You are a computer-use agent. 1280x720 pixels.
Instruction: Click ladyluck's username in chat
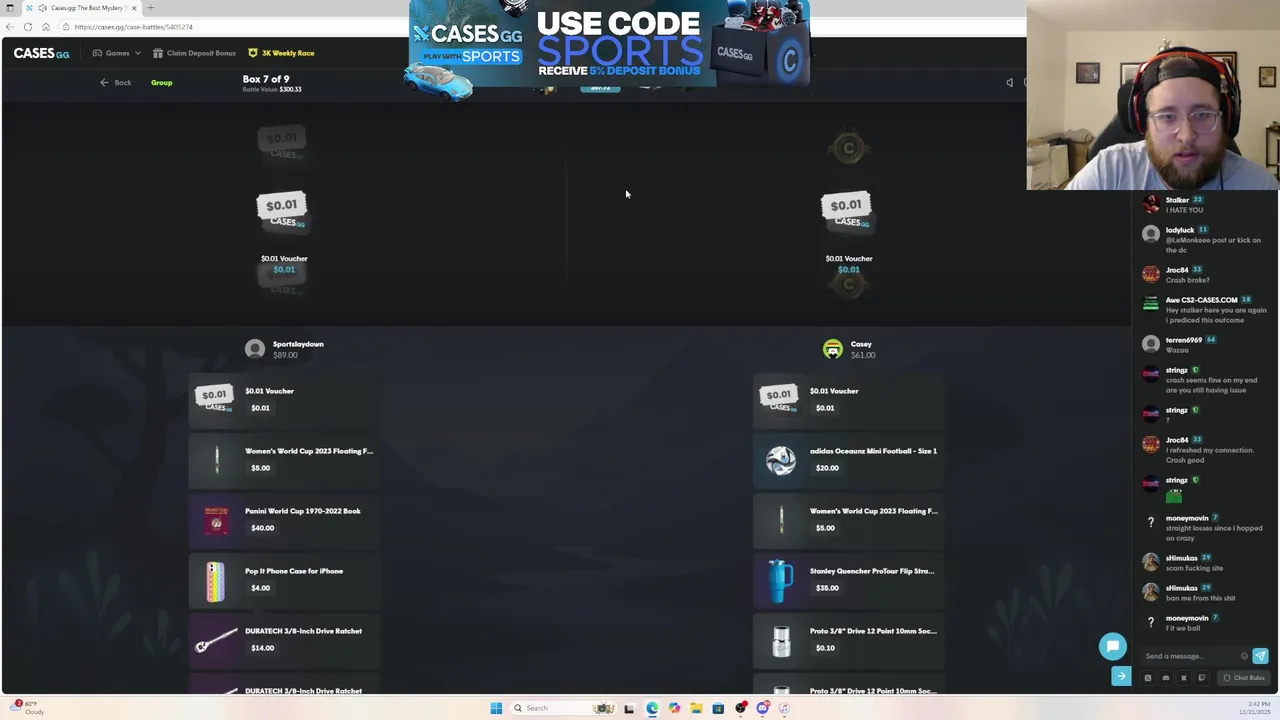click(x=1179, y=230)
